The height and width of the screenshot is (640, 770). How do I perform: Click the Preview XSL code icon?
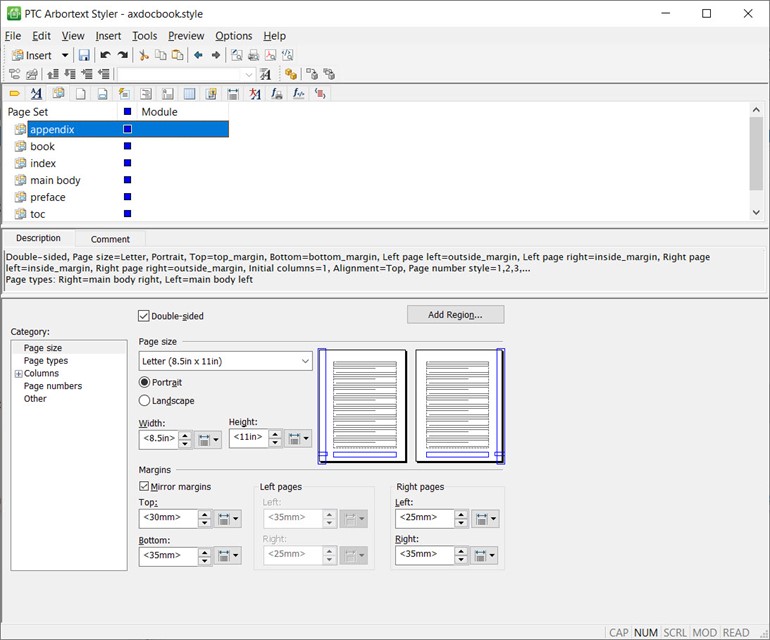tap(288, 55)
